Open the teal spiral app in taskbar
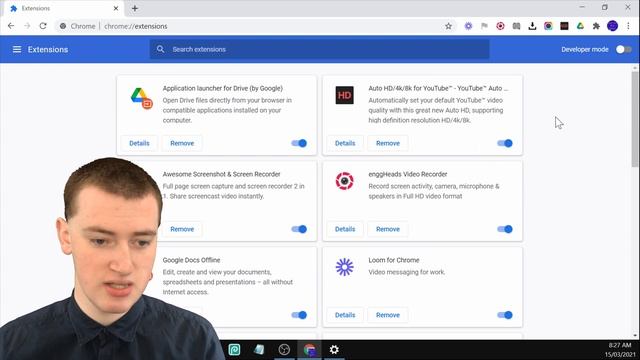This screenshot has height=360, width=640. [234, 349]
